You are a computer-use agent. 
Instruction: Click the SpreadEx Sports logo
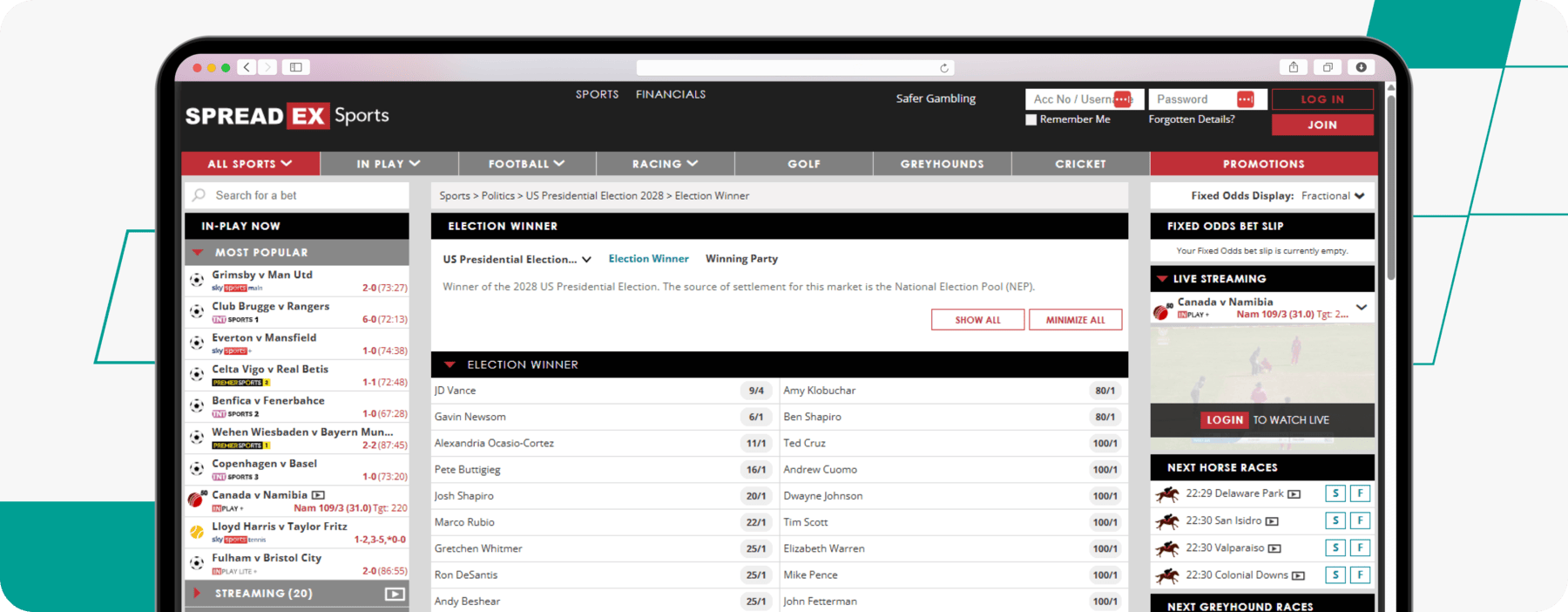pos(287,115)
